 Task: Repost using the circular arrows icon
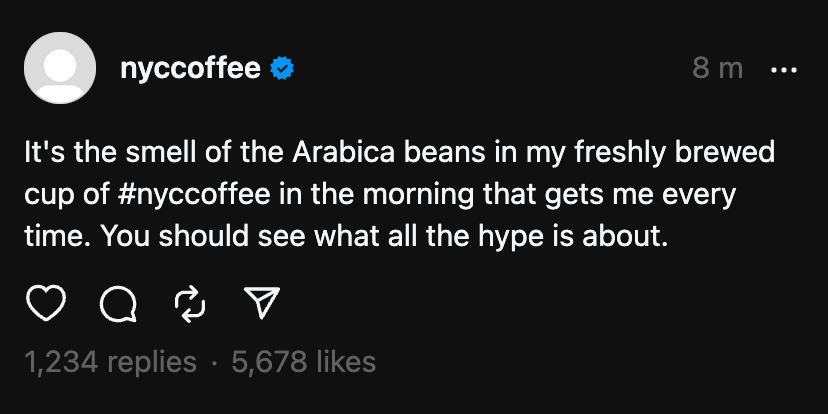point(190,304)
